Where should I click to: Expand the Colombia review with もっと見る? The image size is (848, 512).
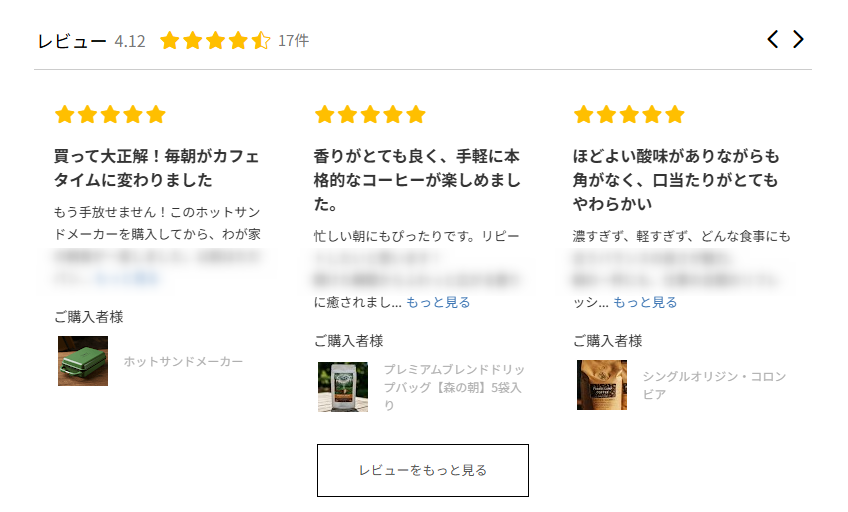click(645, 302)
